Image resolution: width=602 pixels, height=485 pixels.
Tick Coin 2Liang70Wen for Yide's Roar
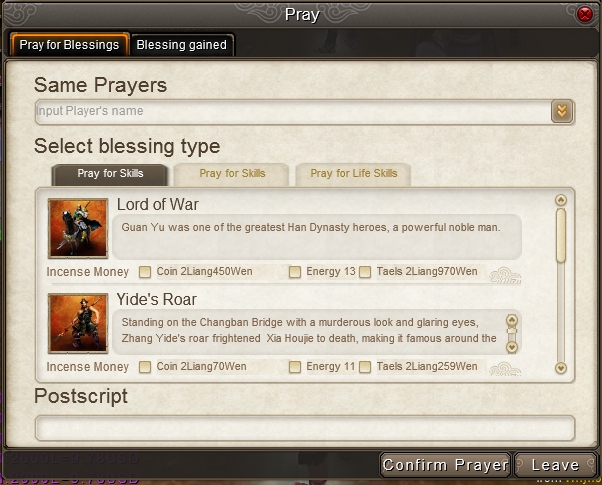(145, 367)
